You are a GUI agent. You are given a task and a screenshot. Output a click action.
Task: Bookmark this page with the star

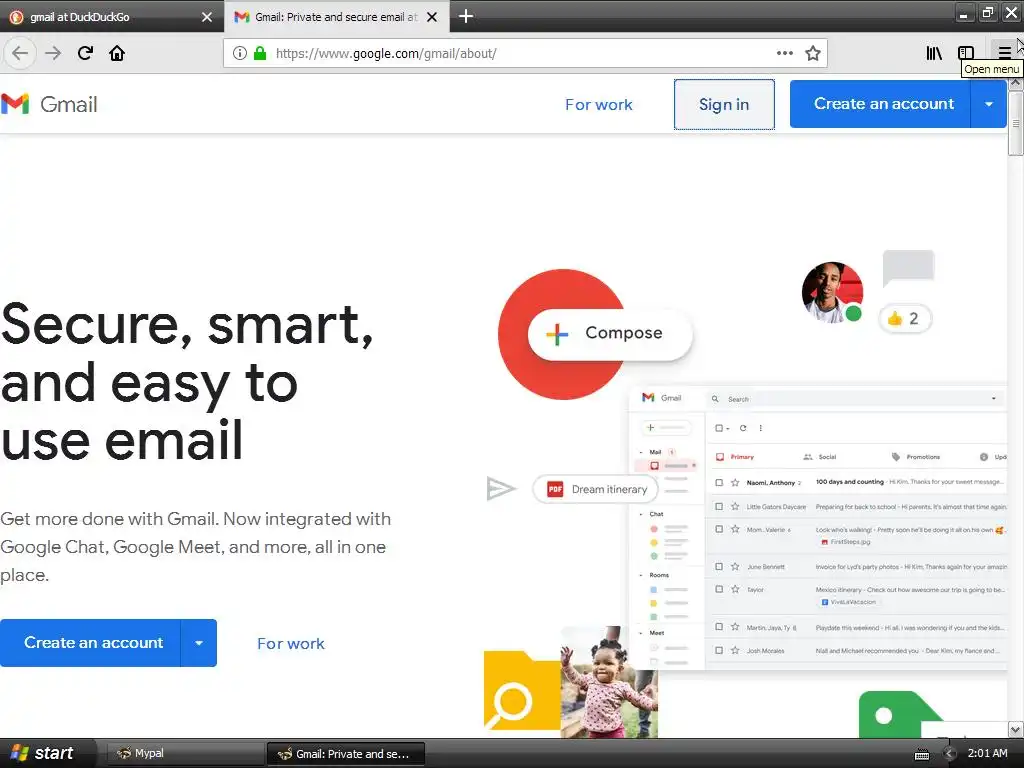pos(812,53)
